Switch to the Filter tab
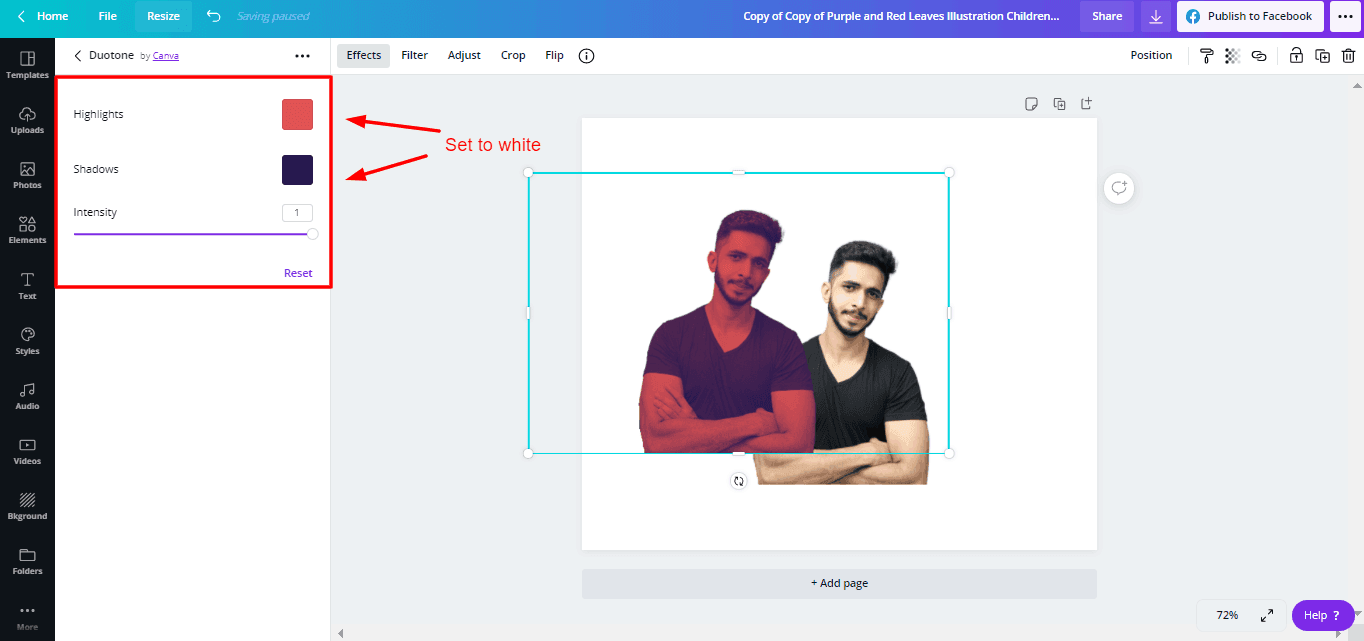This screenshot has width=1364, height=641. click(x=414, y=56)
